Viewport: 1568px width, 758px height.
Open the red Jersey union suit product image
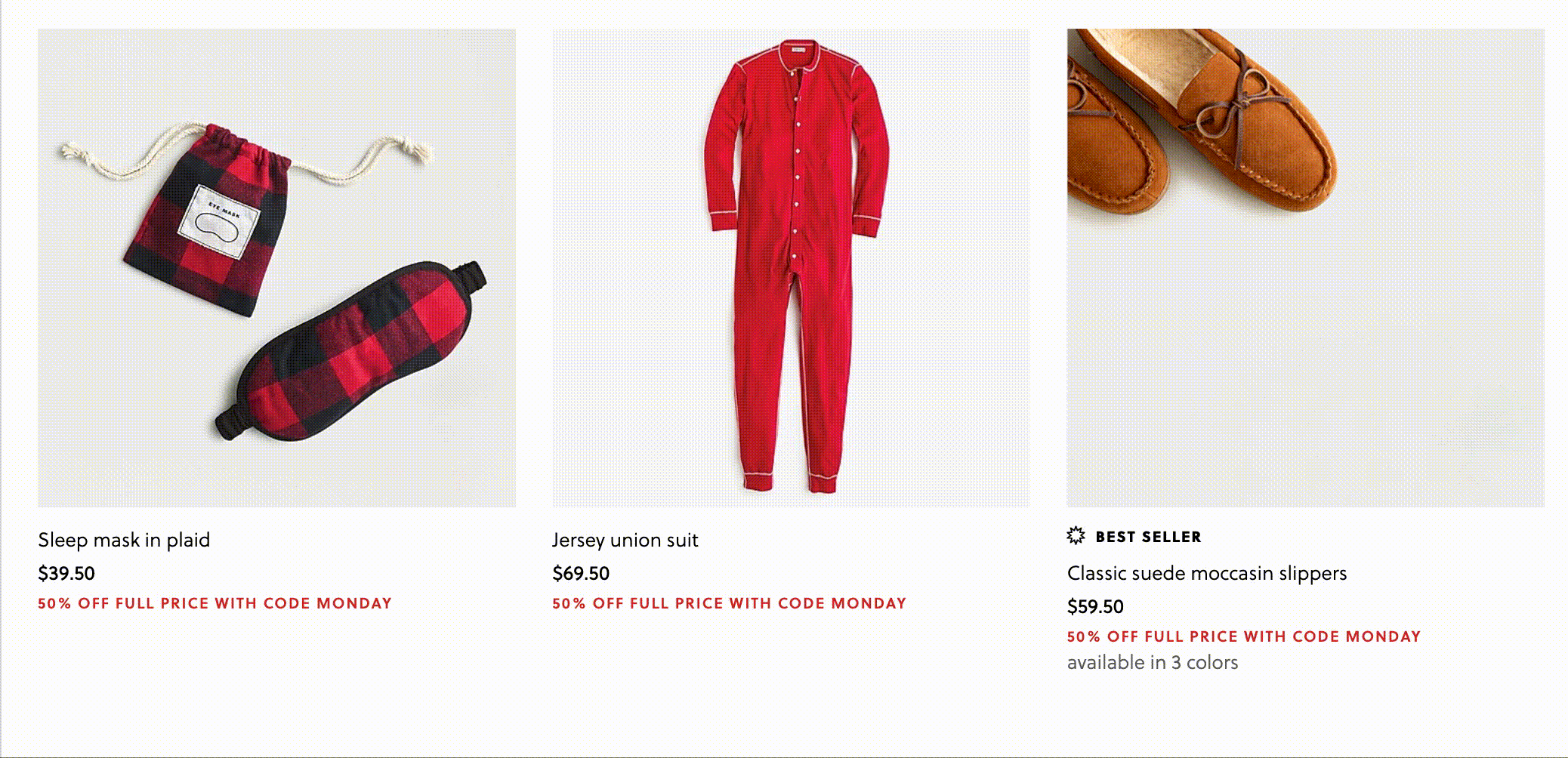point(791,267)
